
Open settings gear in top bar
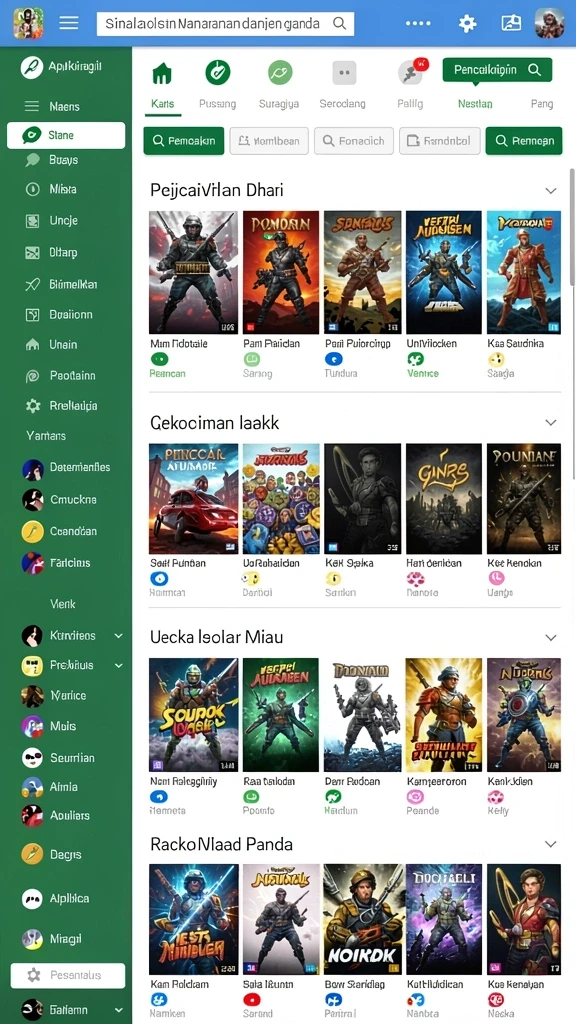tap(467, 24)
